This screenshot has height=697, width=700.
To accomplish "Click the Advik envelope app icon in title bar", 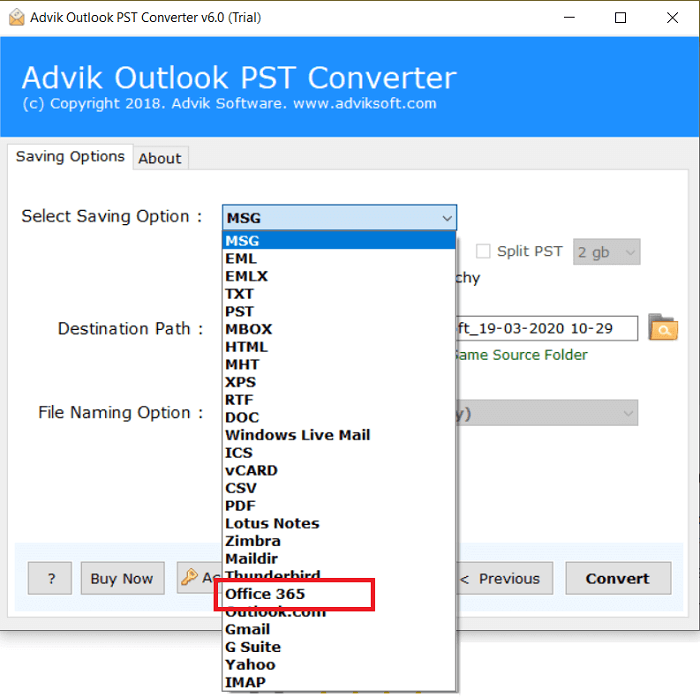I will point(17,17).
